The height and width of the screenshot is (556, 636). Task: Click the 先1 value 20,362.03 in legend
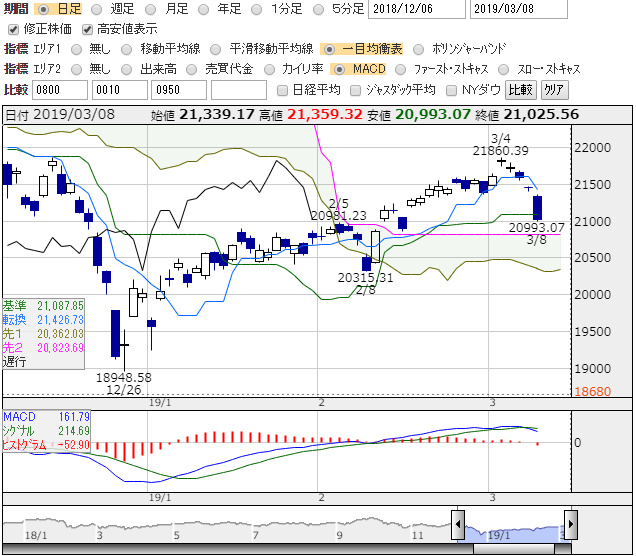click(60, 334)
